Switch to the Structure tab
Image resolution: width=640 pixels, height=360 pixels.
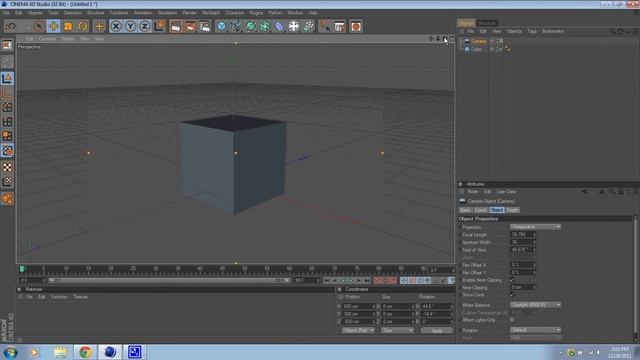point(487,23)
